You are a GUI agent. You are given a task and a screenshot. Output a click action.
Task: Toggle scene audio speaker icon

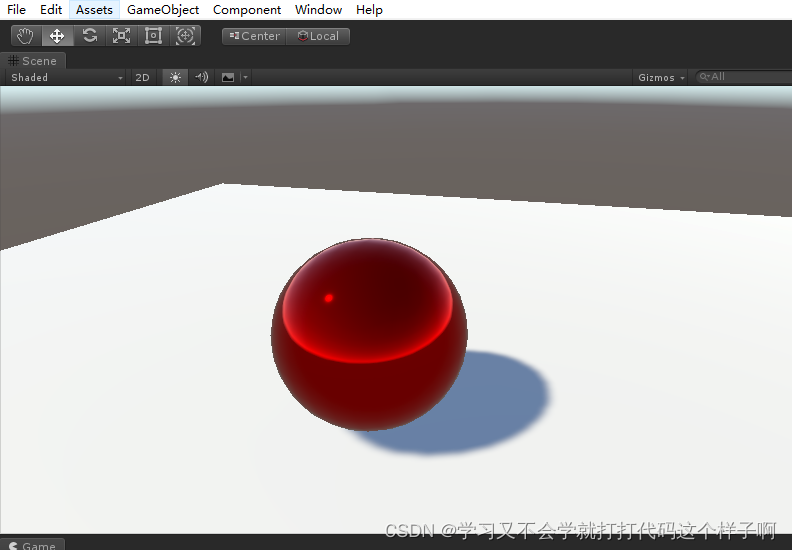pos(202,77)
